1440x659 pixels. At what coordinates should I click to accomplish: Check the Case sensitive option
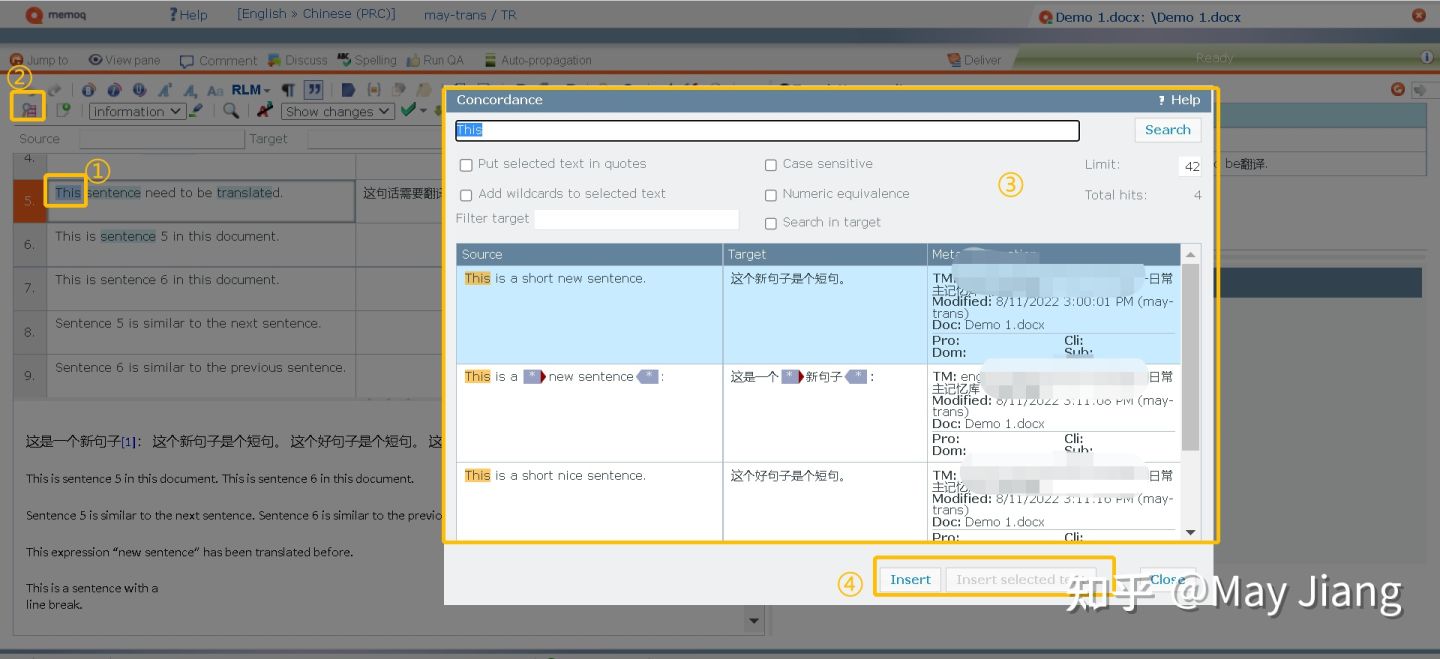[x=771, y=165]
